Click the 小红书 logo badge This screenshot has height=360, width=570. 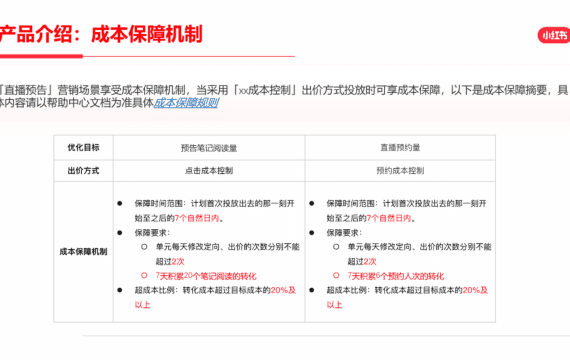point(554,35)
